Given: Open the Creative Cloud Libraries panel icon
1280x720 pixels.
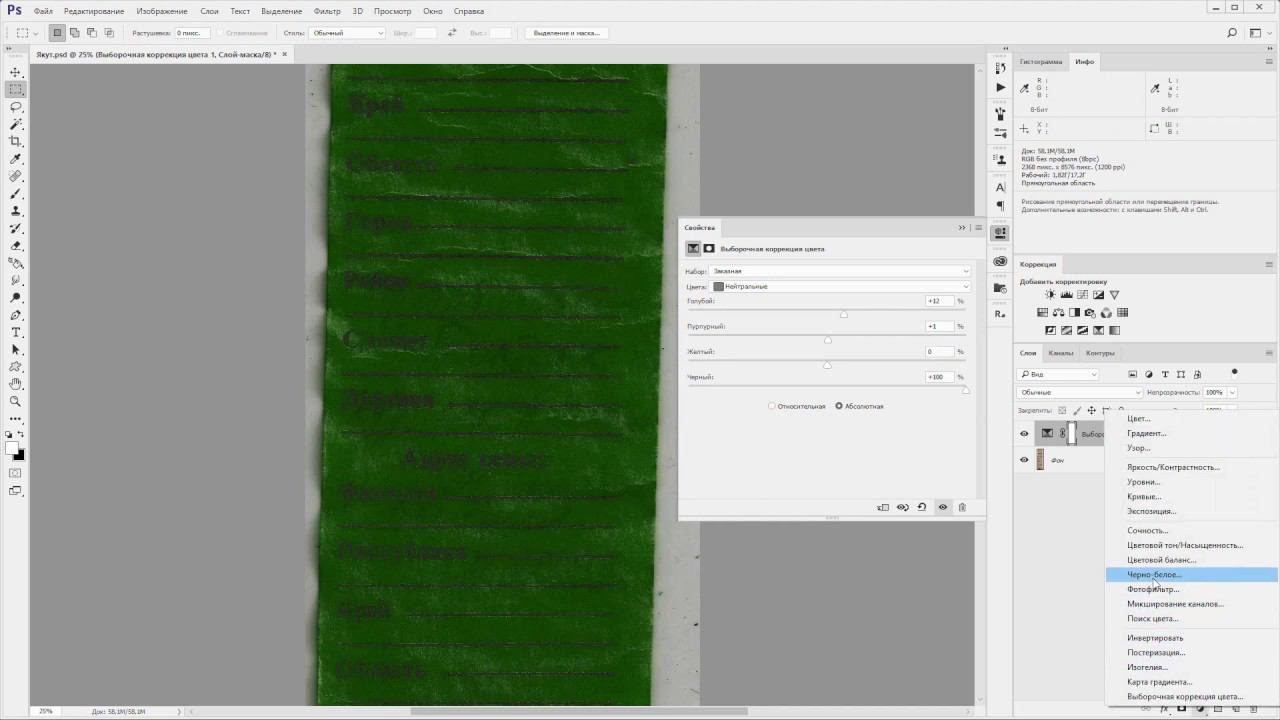Looking at the screenshot, I should click(1000, 262).
